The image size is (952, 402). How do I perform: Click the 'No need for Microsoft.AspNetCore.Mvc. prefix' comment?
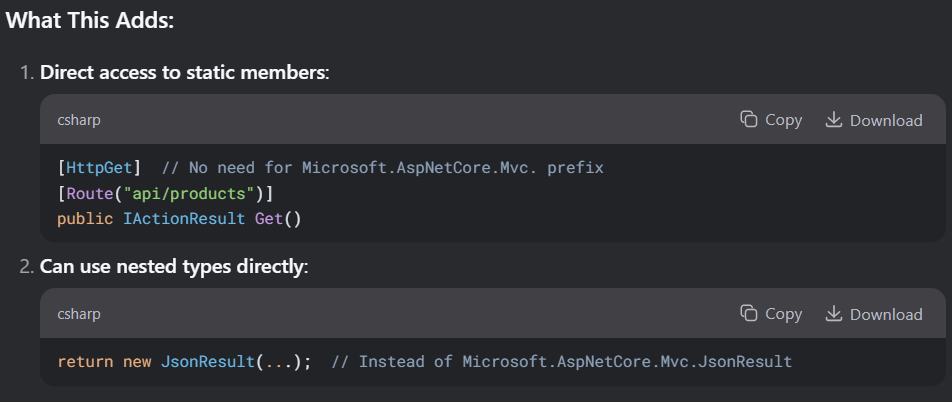pyautogui.click(x=383, y=168)
